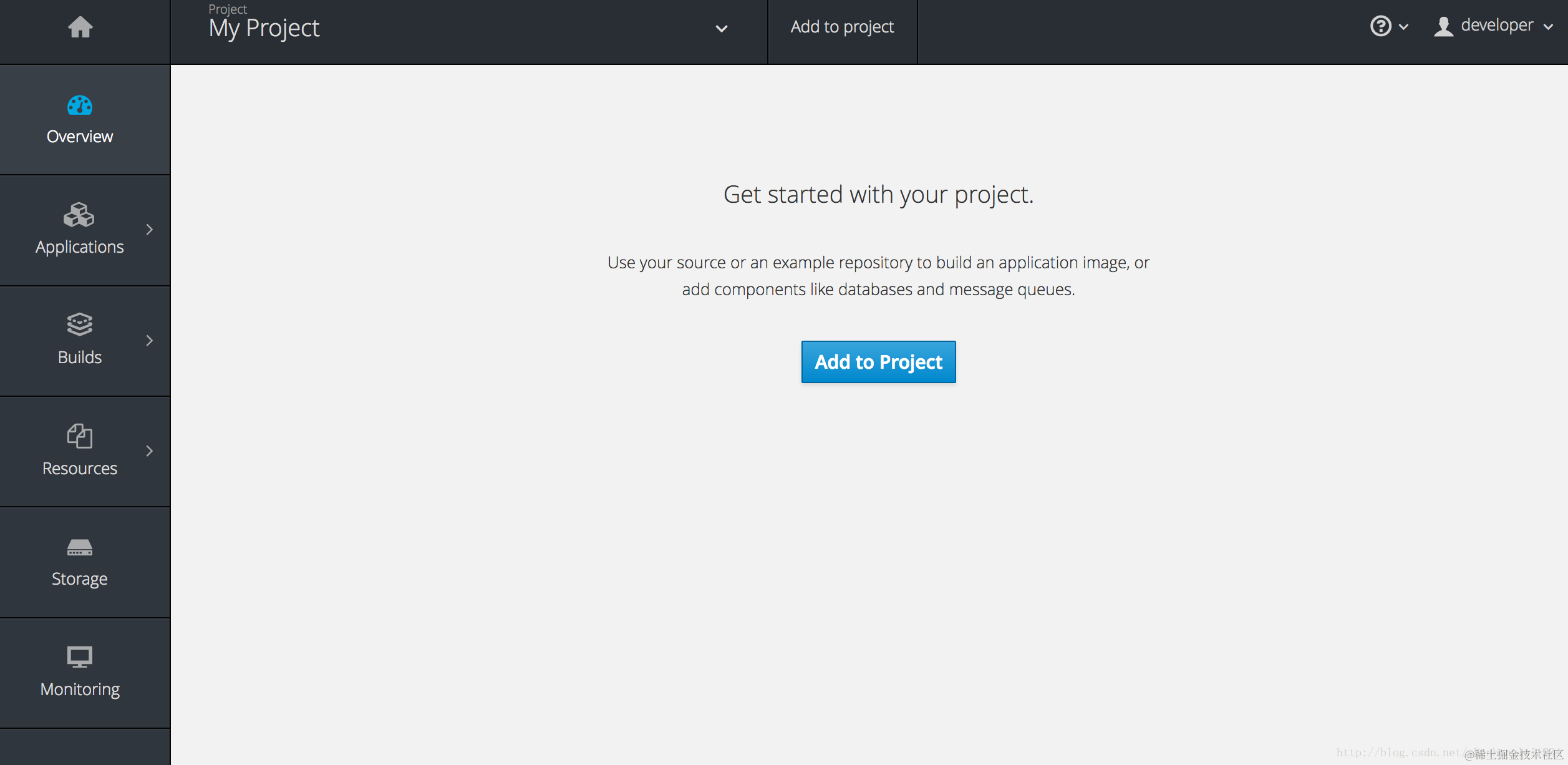Expand the Builds submenu arrow

[x=150, y=340]
